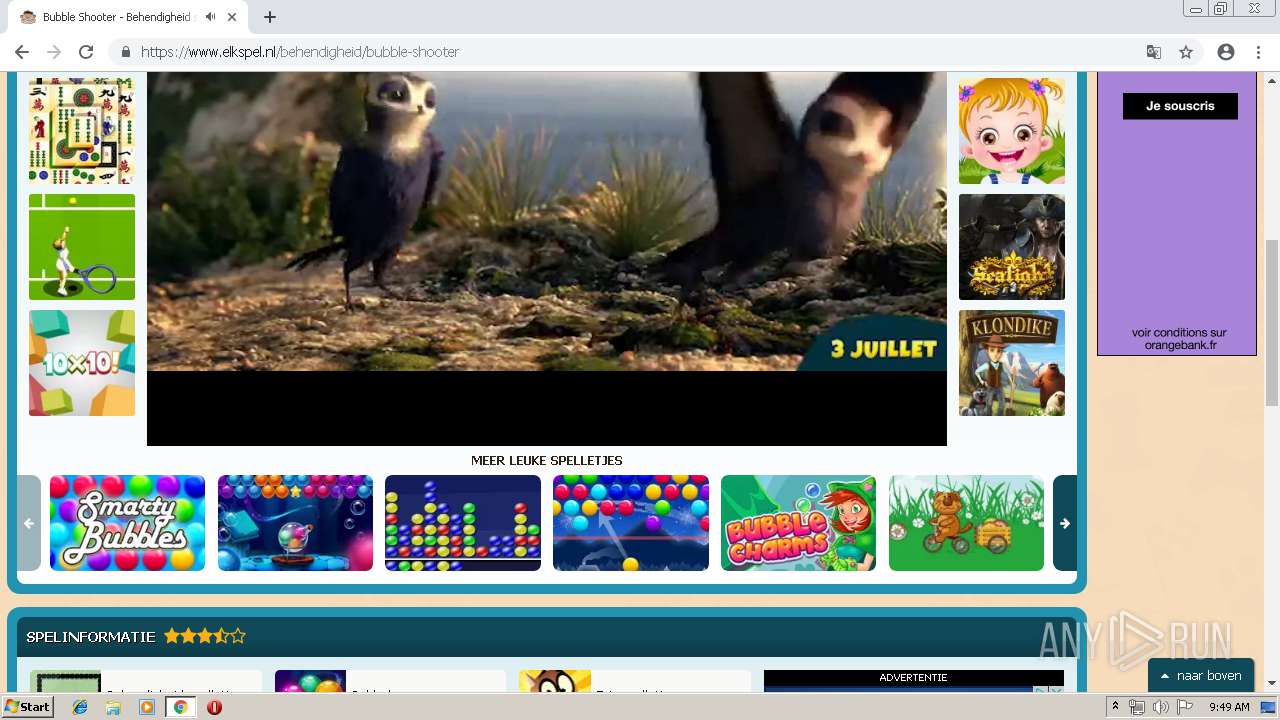Go forward to the next page
The height and width of the screenshot is (720, 1280).
coord(54,52)
